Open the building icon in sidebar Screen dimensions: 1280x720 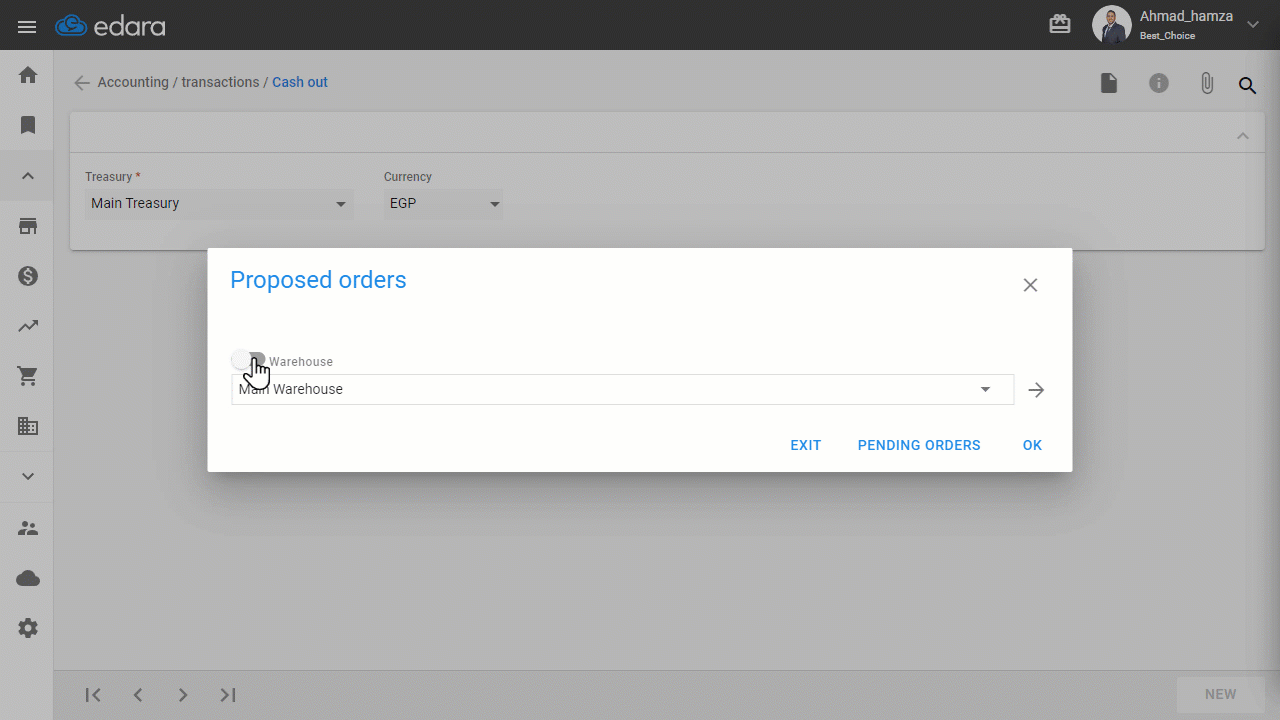(x=28, y=427)
